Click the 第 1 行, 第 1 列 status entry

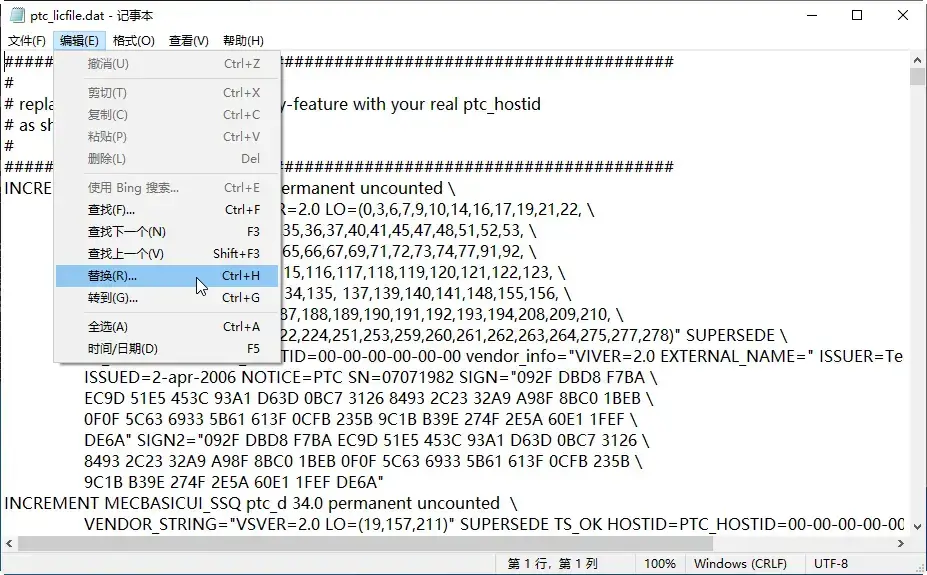pos(552,564)
